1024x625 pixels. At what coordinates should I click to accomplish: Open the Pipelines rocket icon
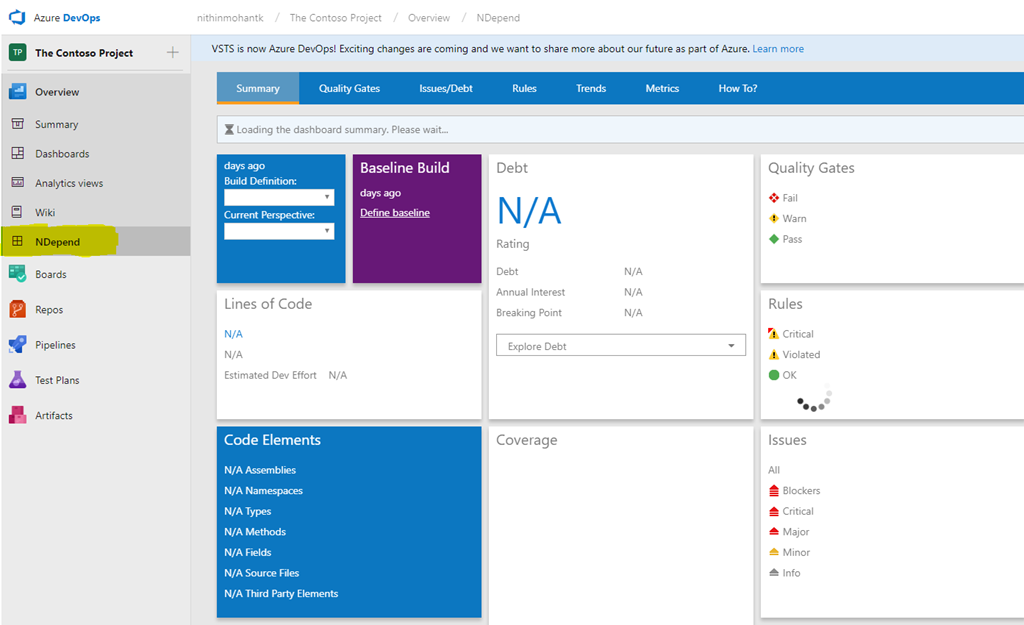click(x=17, y=345)
